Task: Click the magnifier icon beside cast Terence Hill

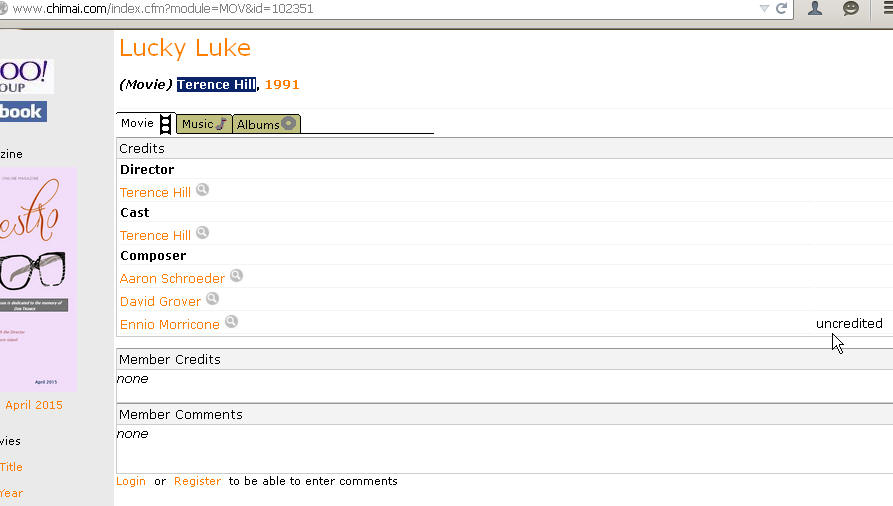Action: [202, 232]
